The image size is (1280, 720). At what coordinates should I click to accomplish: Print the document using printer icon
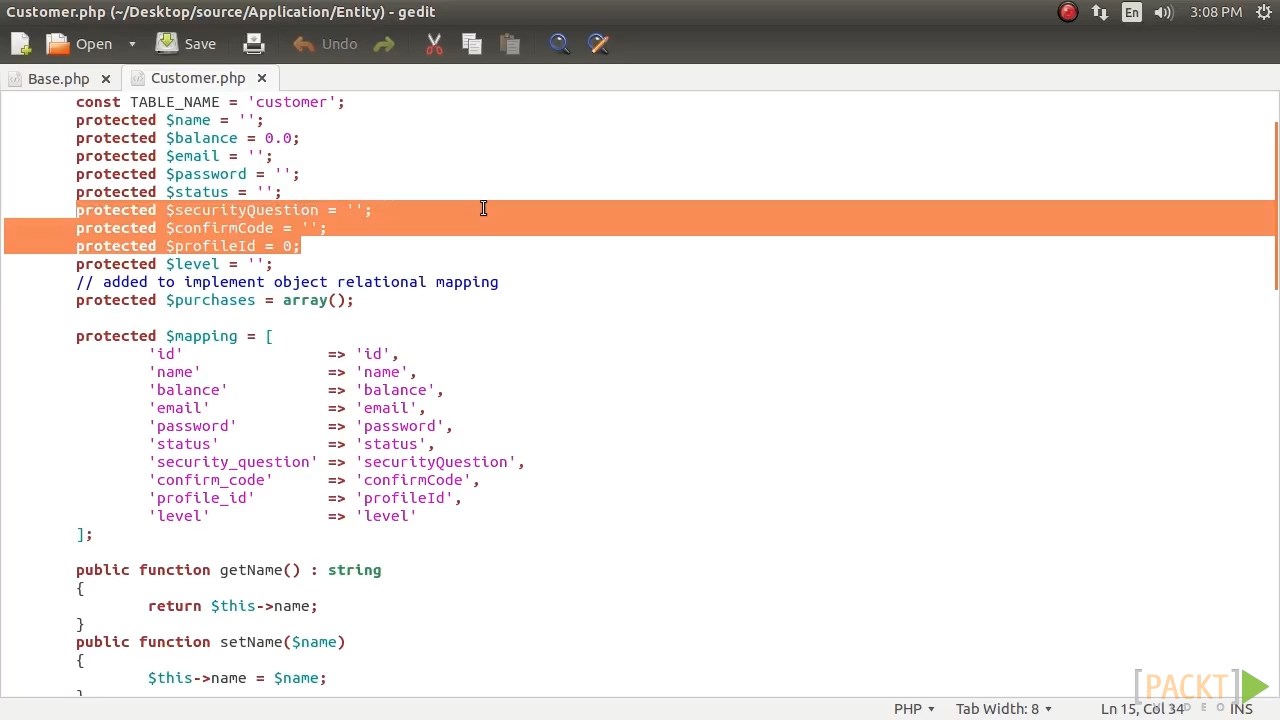[x=254, y=44]
